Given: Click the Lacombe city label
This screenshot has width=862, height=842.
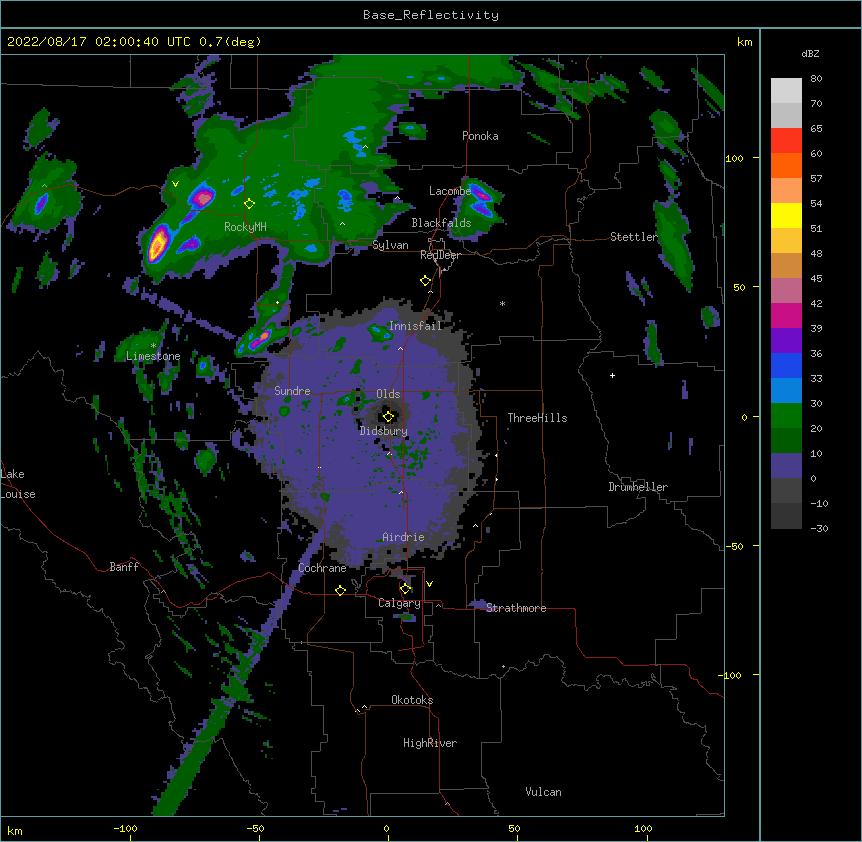Looking at the screenshot, I should (x=450, y=191).
